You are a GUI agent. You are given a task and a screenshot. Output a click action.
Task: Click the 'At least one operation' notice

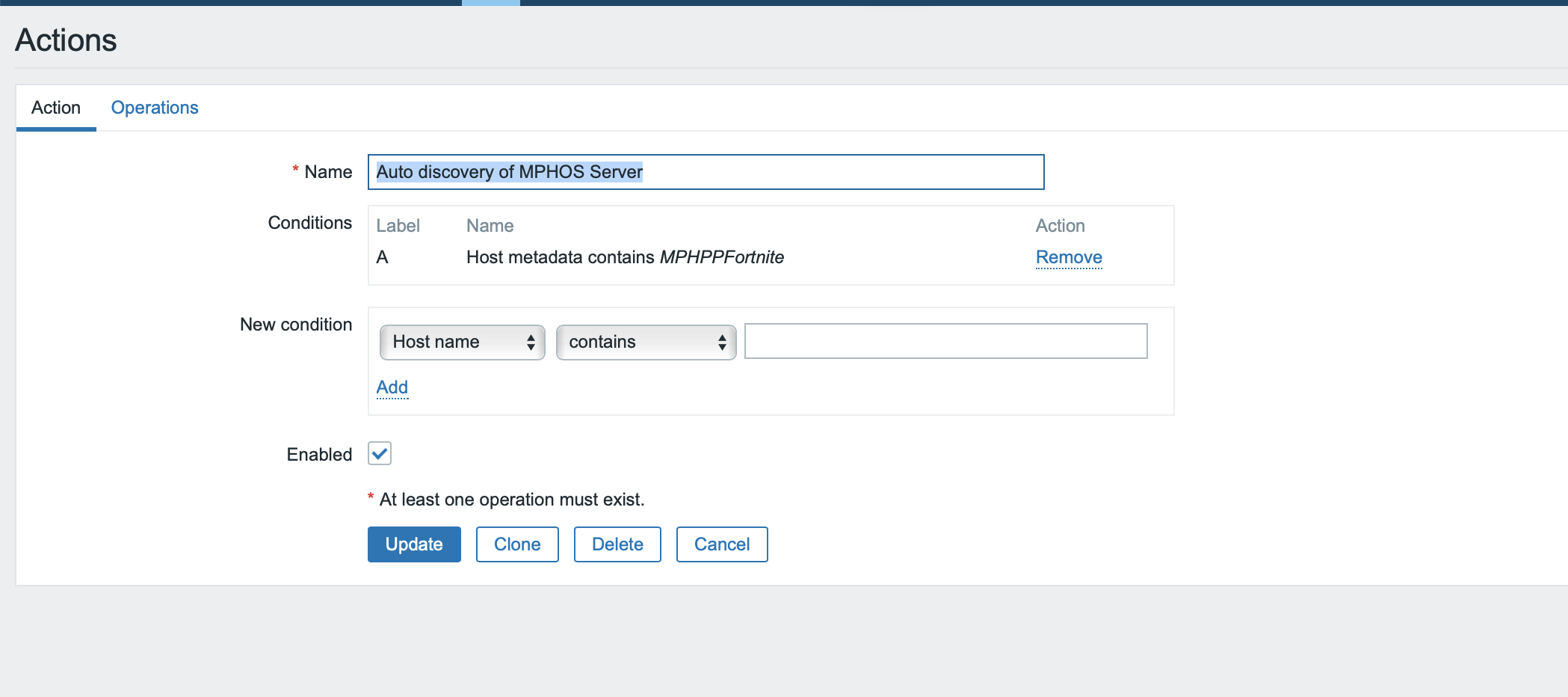[x=511, y=500]
